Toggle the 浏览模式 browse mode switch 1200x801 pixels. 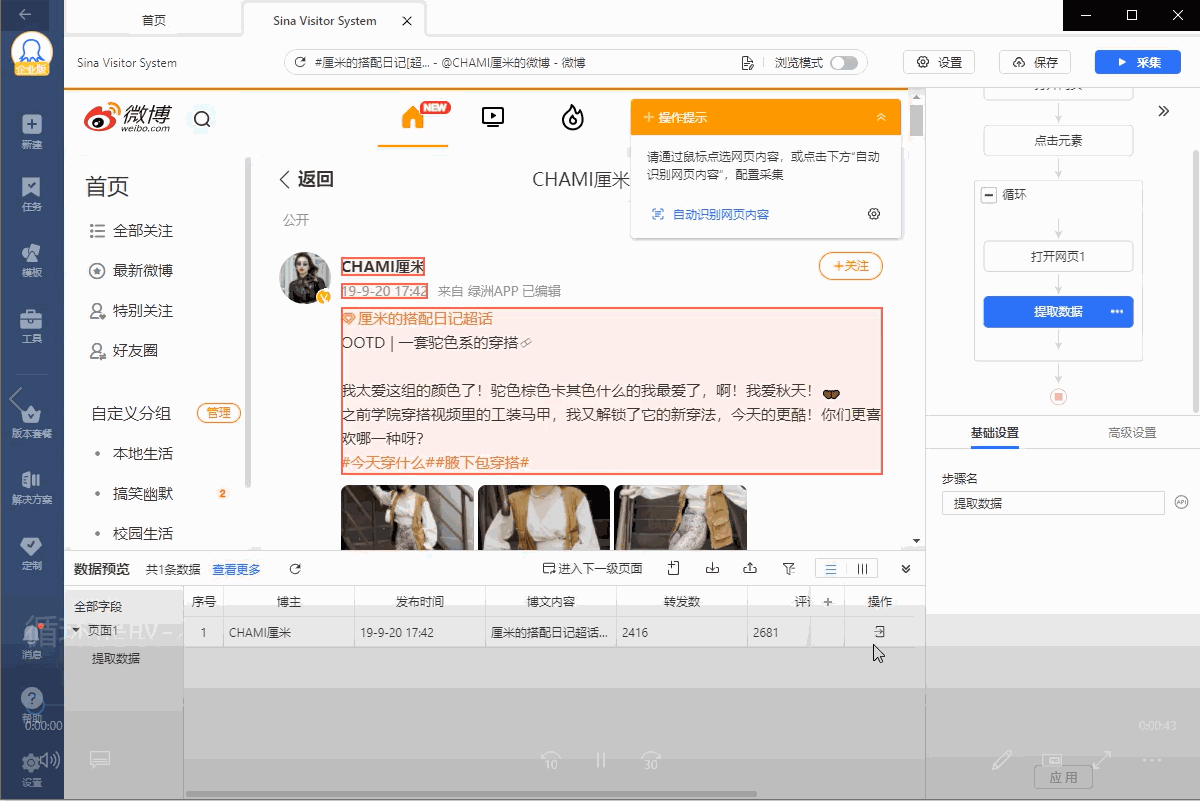coord(844,63)
